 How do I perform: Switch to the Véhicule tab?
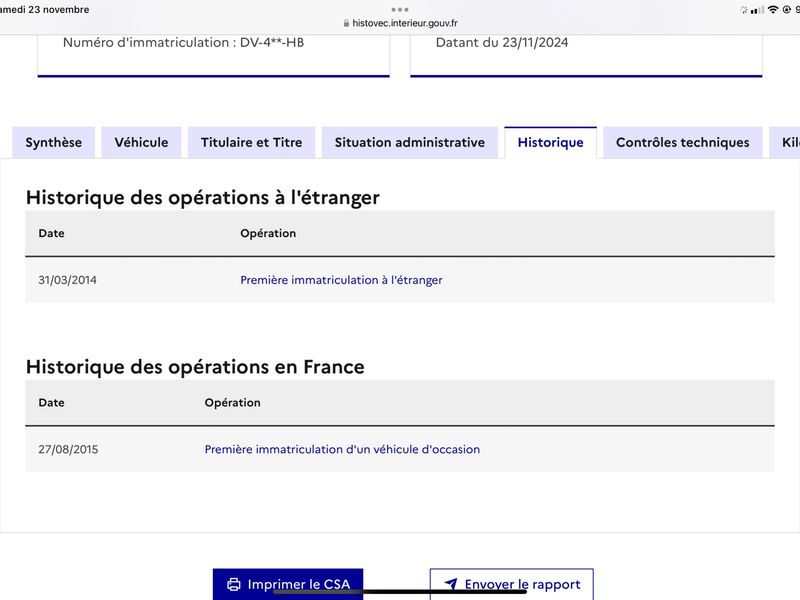[x=141, y=142]
